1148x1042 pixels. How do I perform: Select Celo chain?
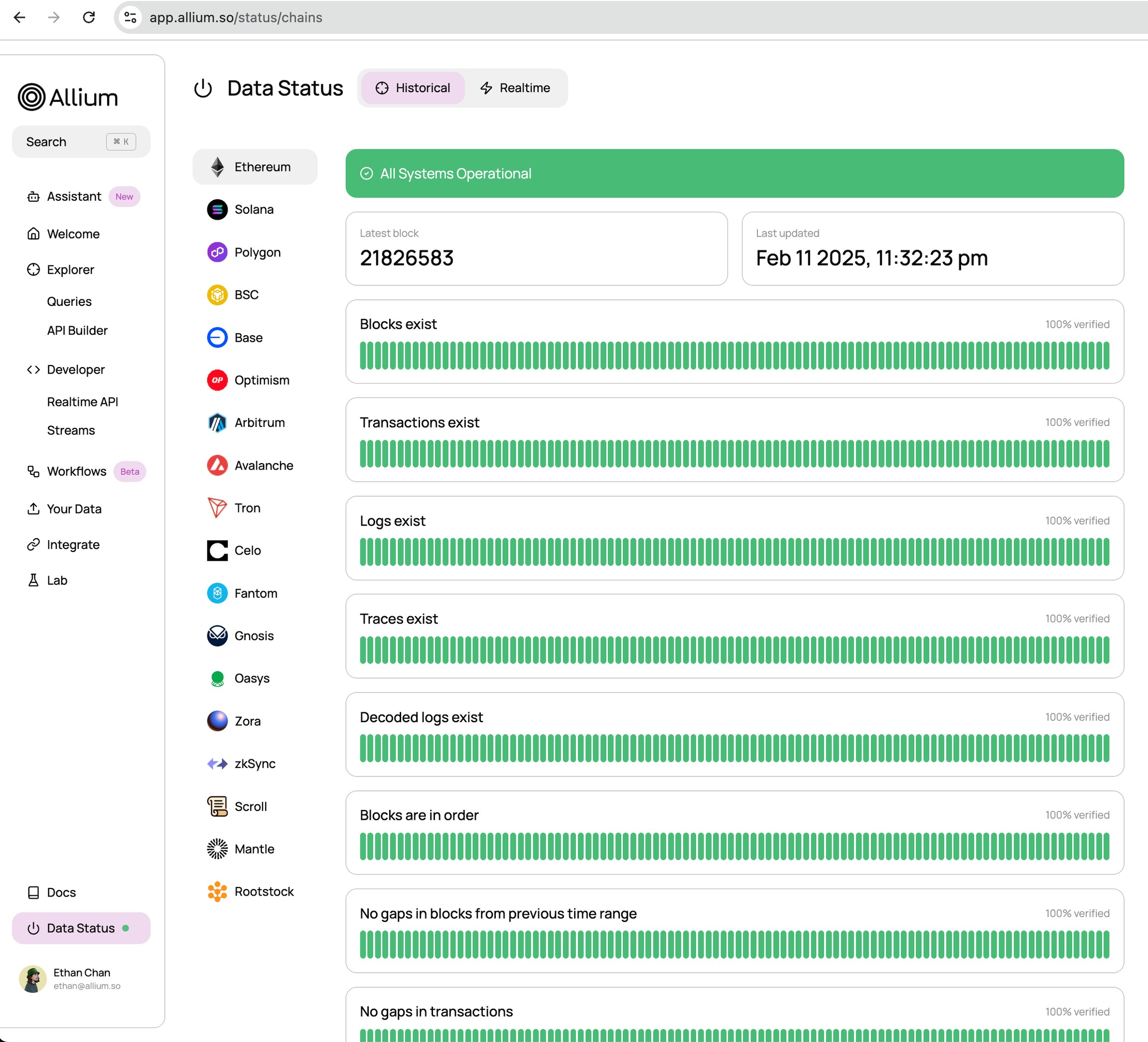[x=255, y=550]
